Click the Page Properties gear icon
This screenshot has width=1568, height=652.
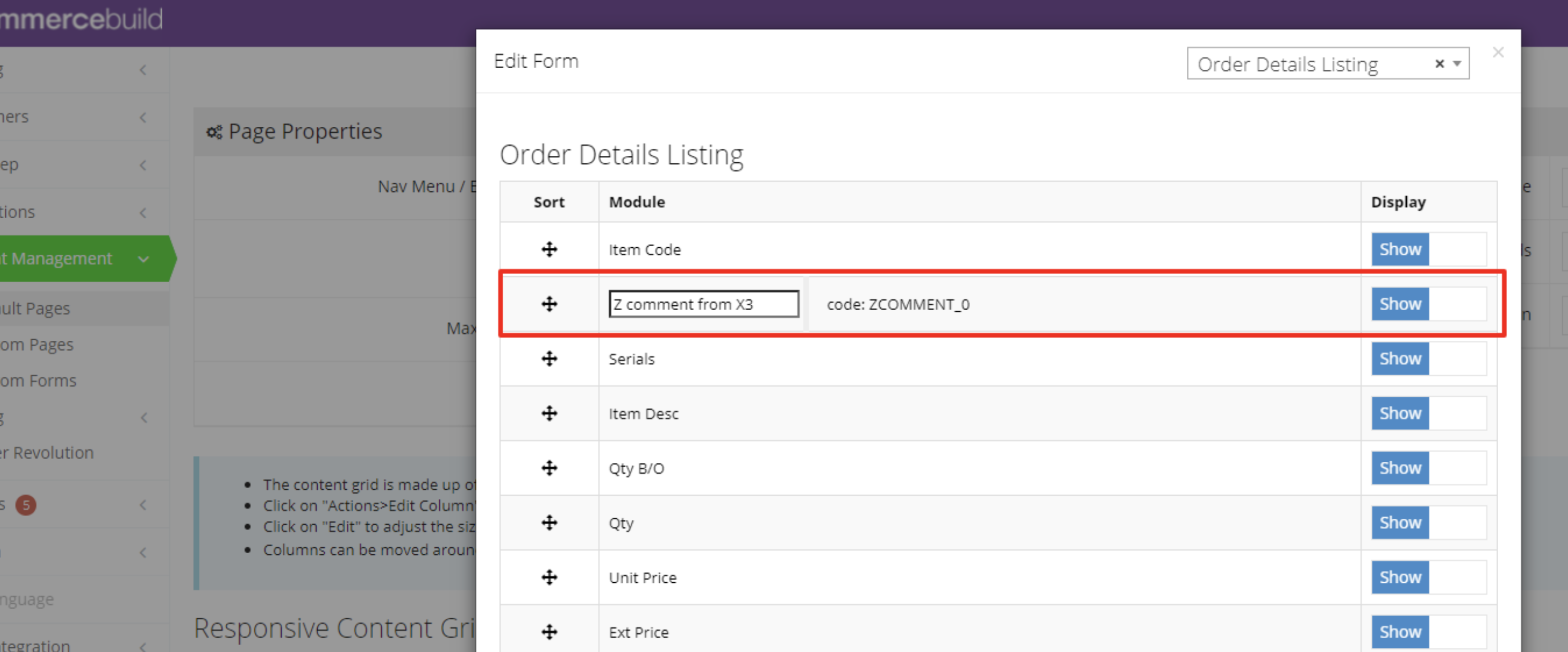click(214, 132)
